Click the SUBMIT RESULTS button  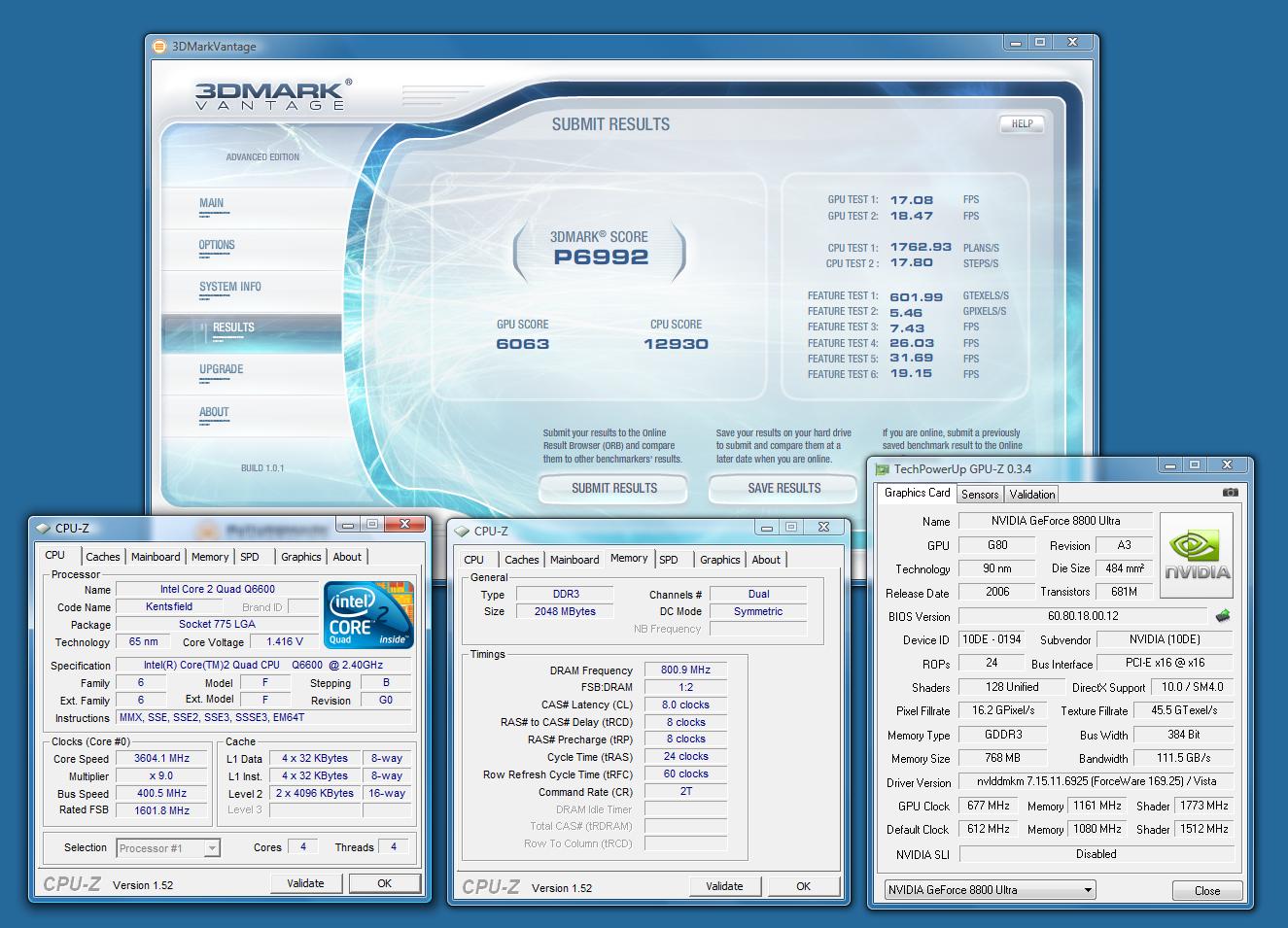coord(614,488)
